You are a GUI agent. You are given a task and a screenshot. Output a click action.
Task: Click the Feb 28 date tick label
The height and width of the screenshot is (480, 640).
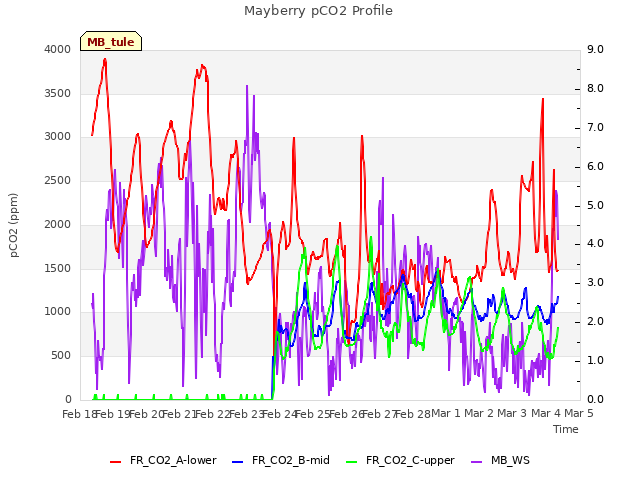pos(413,414)
